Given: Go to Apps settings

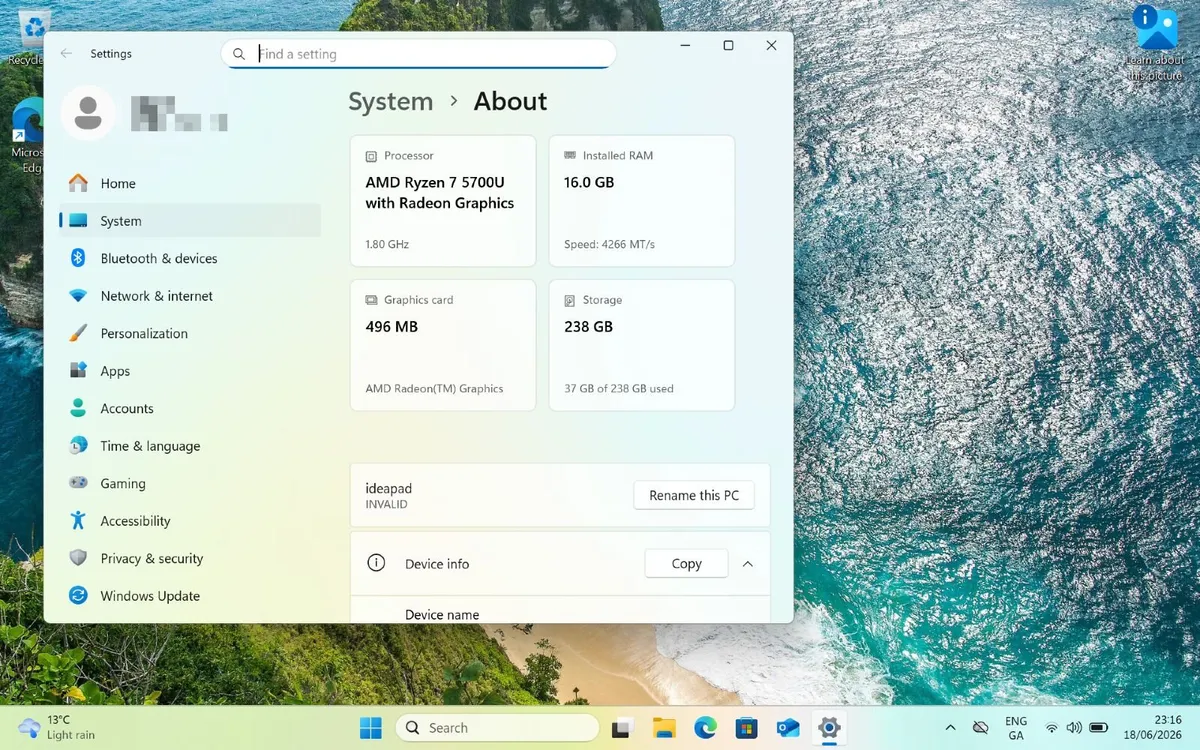Looking at the screenshot, I should pyautogui.click(x=190, y=371).
